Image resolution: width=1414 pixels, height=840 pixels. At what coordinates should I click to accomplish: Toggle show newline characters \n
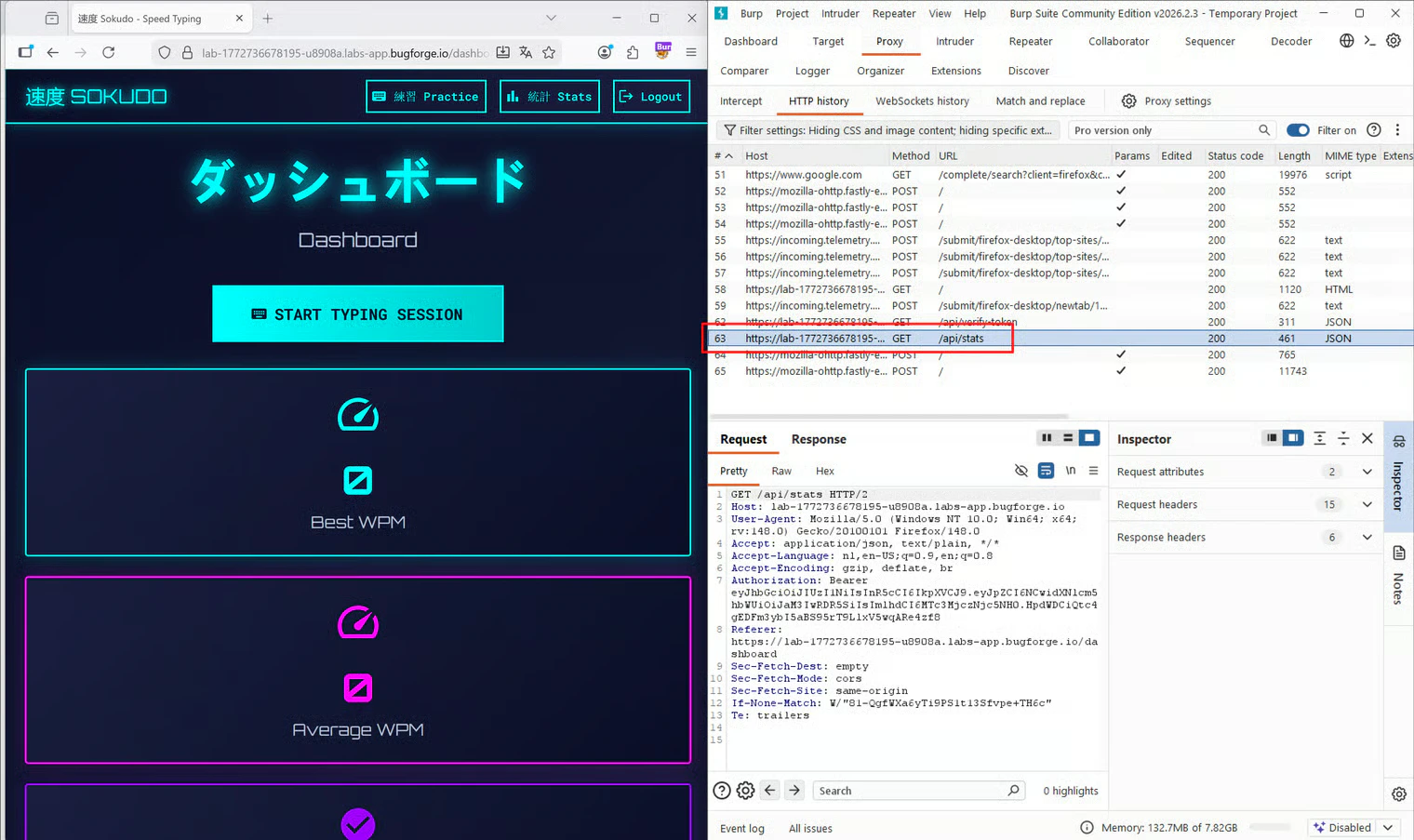1071,471
